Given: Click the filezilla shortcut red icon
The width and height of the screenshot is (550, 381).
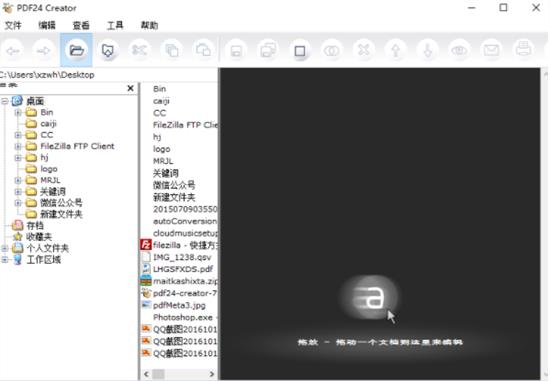Looking at the screenshot, I should click(x=146, y=245).
